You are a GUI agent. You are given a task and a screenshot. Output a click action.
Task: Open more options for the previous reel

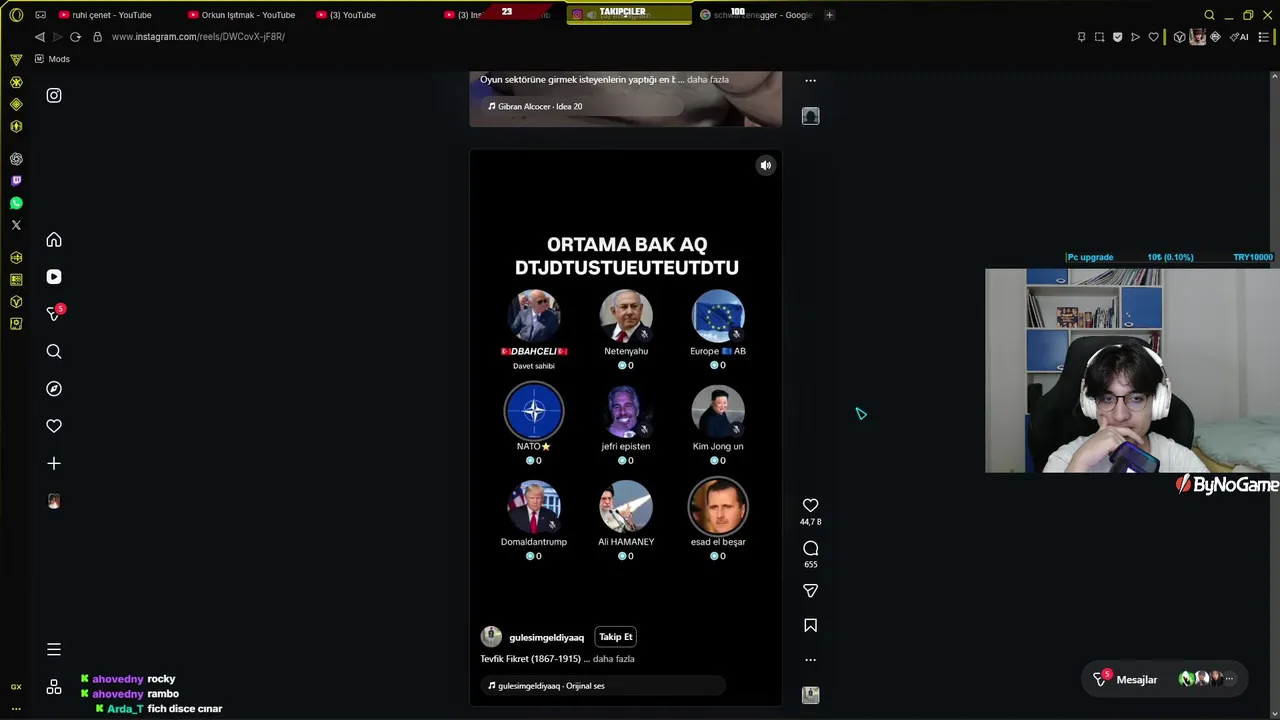(x=811, y=80)
